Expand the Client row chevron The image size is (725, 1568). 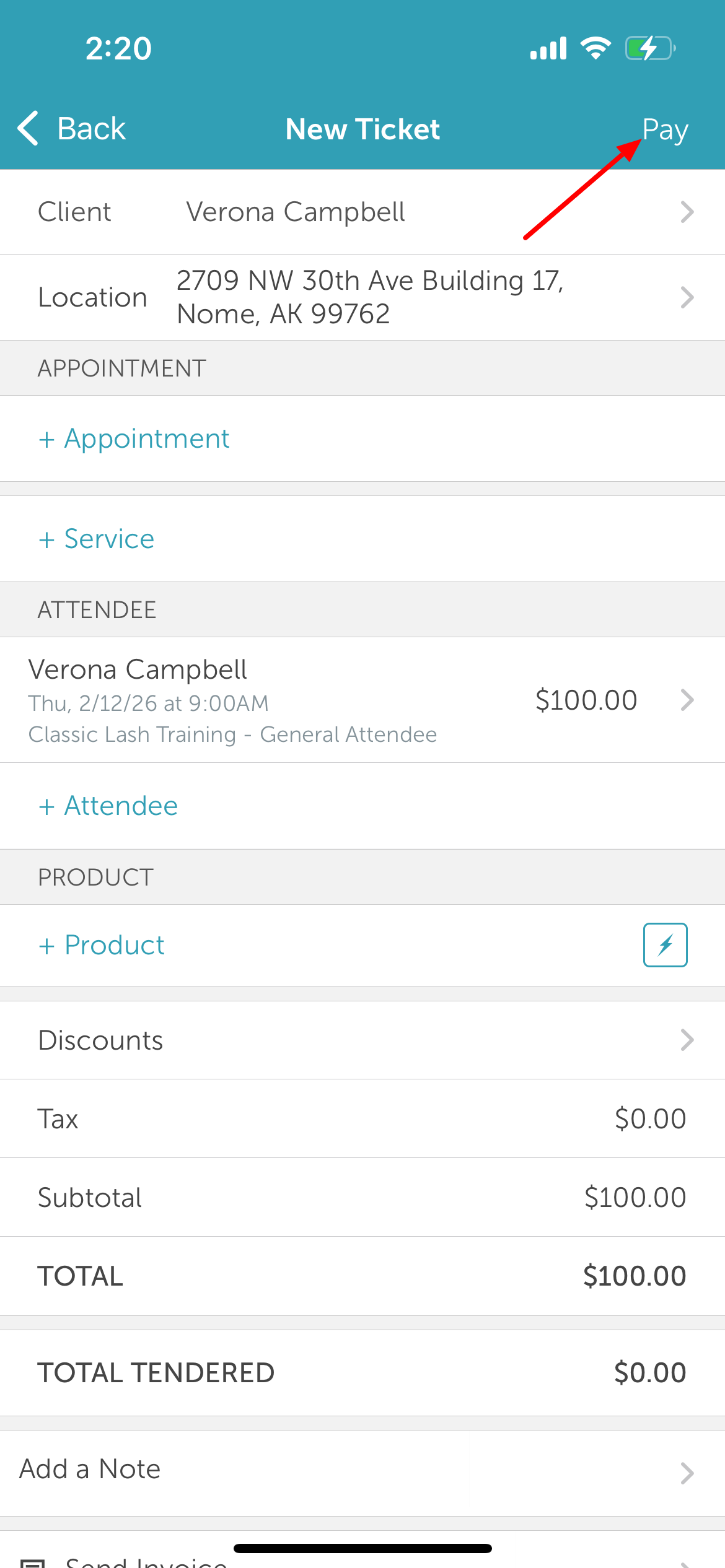[687, 212]
